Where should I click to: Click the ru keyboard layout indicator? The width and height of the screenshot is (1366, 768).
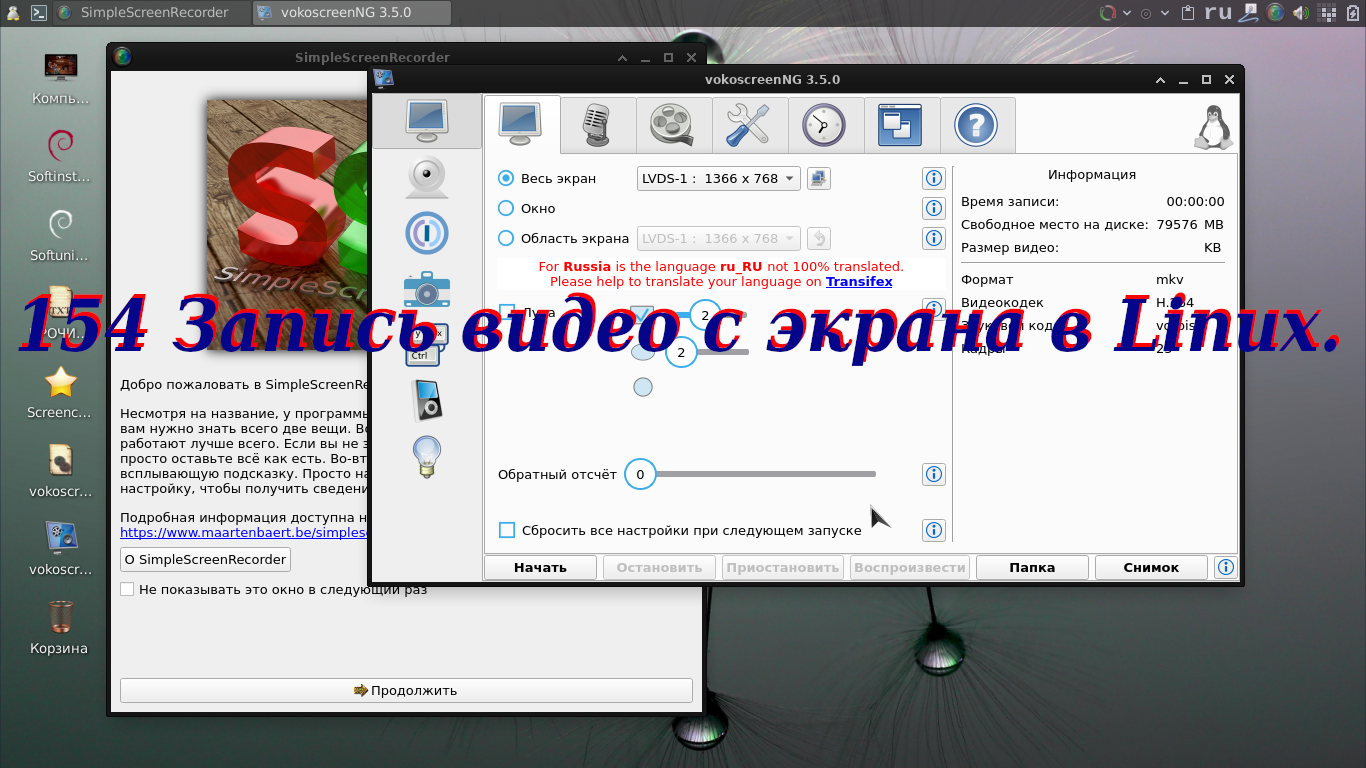click(1218, 13)
